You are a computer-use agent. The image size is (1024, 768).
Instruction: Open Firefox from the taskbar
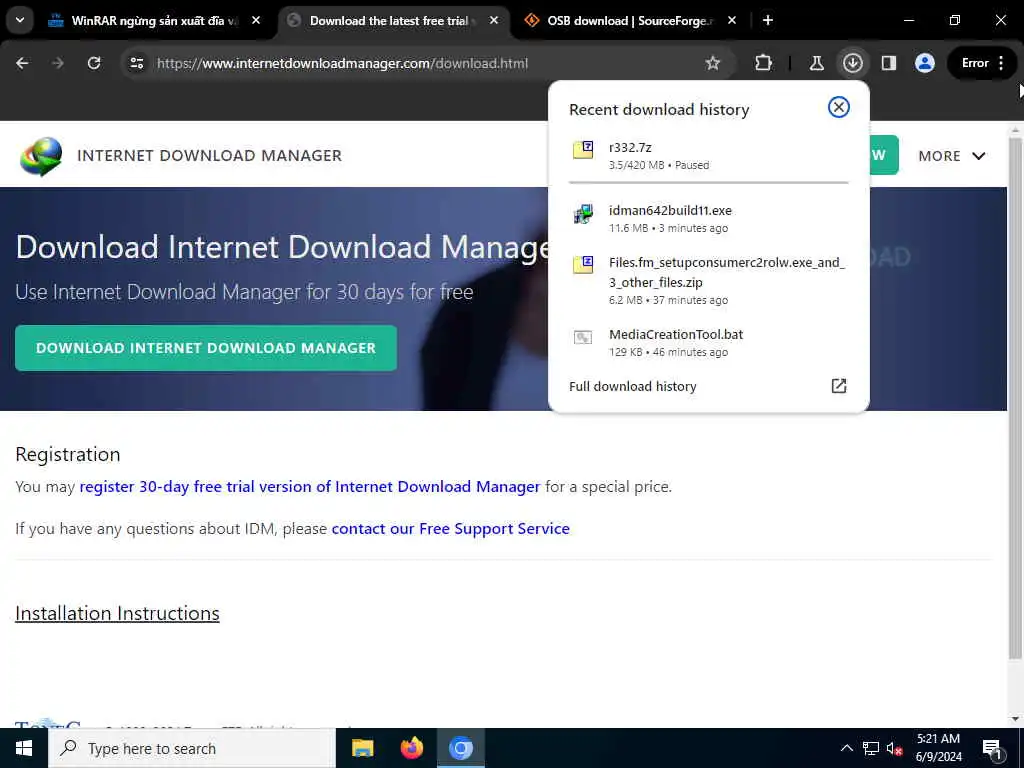click(411, 748)
